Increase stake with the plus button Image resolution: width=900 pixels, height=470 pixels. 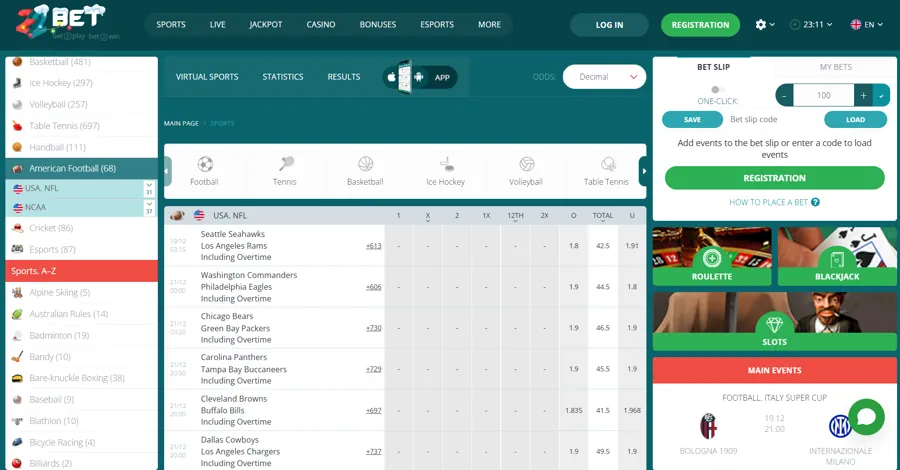863,95
